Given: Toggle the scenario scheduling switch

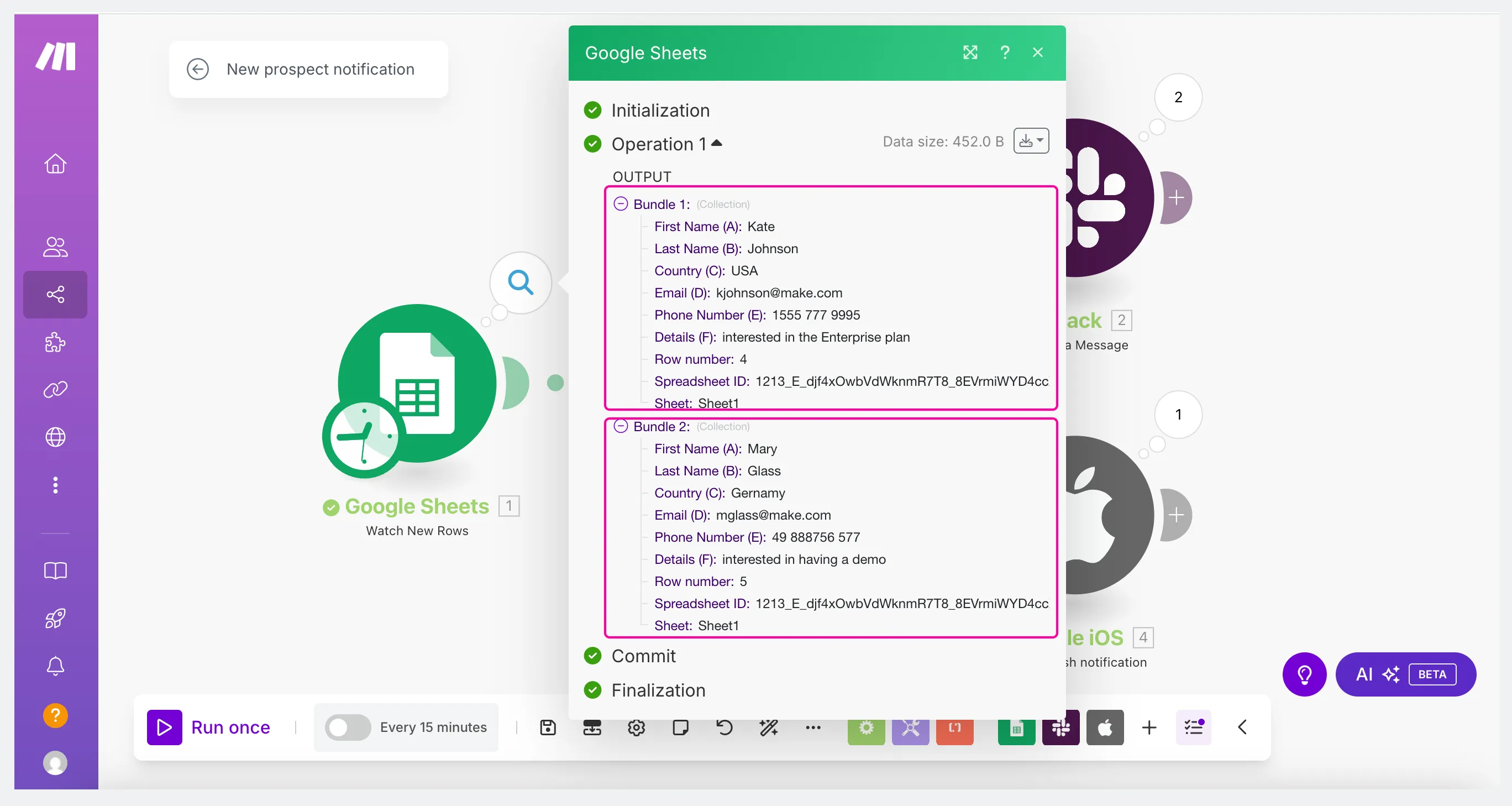Looking at the screenshot, I should 348,728.
